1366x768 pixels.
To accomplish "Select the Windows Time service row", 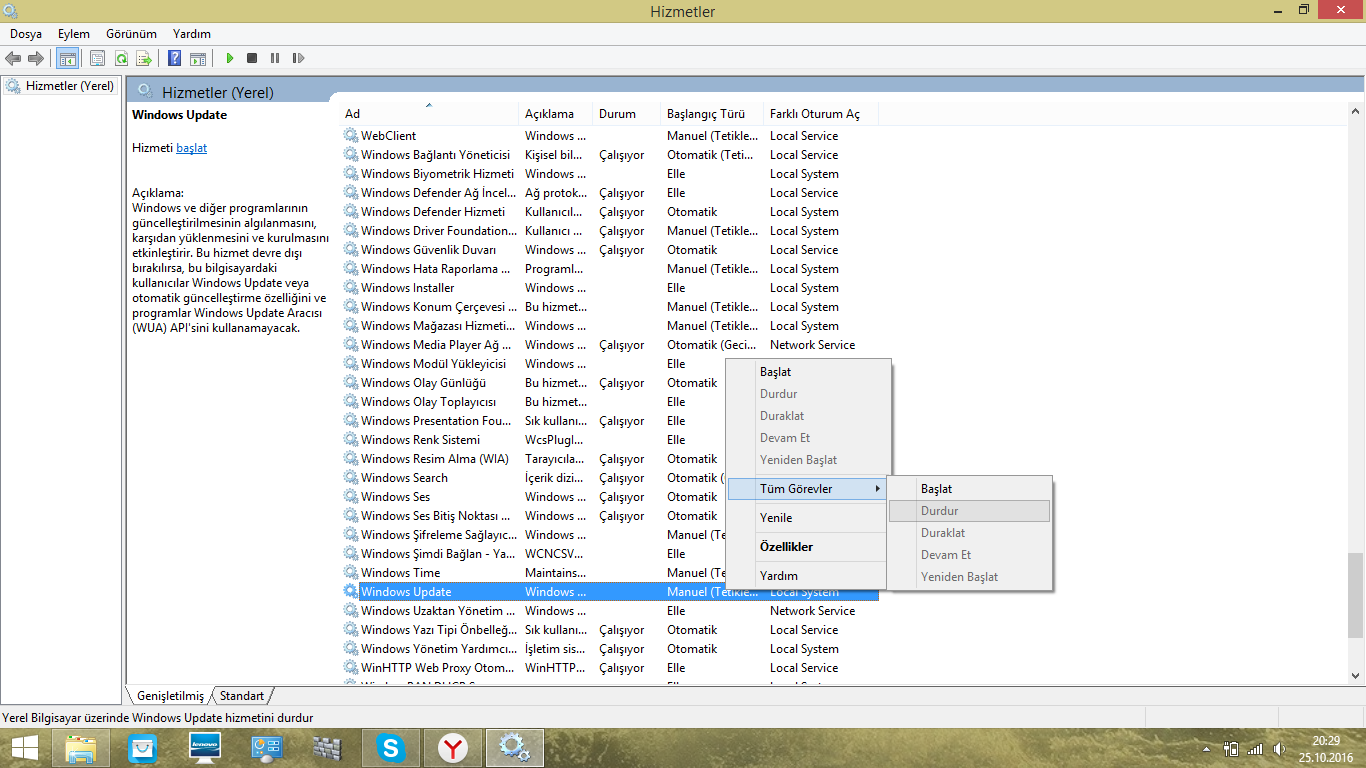I will click(x=610, y=573).
